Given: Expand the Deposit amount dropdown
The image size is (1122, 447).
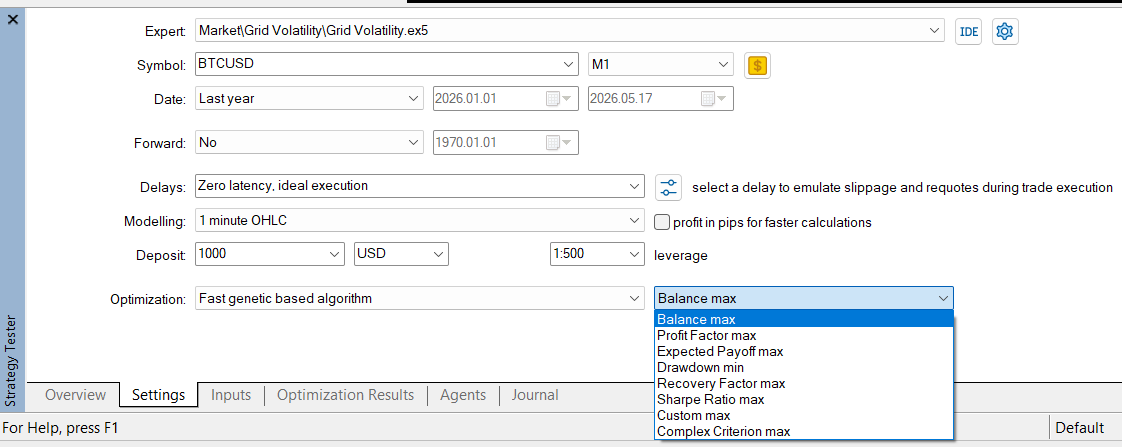Looking at the screenshot, I should tap(335, 254).
